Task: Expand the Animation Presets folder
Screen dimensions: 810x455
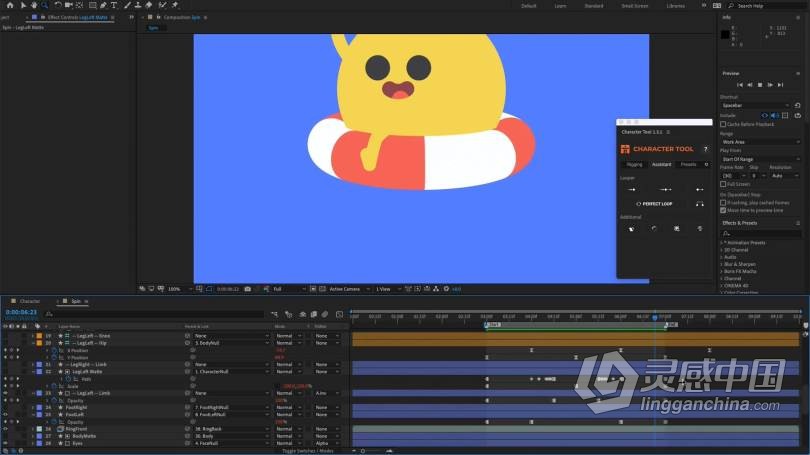Action: [722, 242]
